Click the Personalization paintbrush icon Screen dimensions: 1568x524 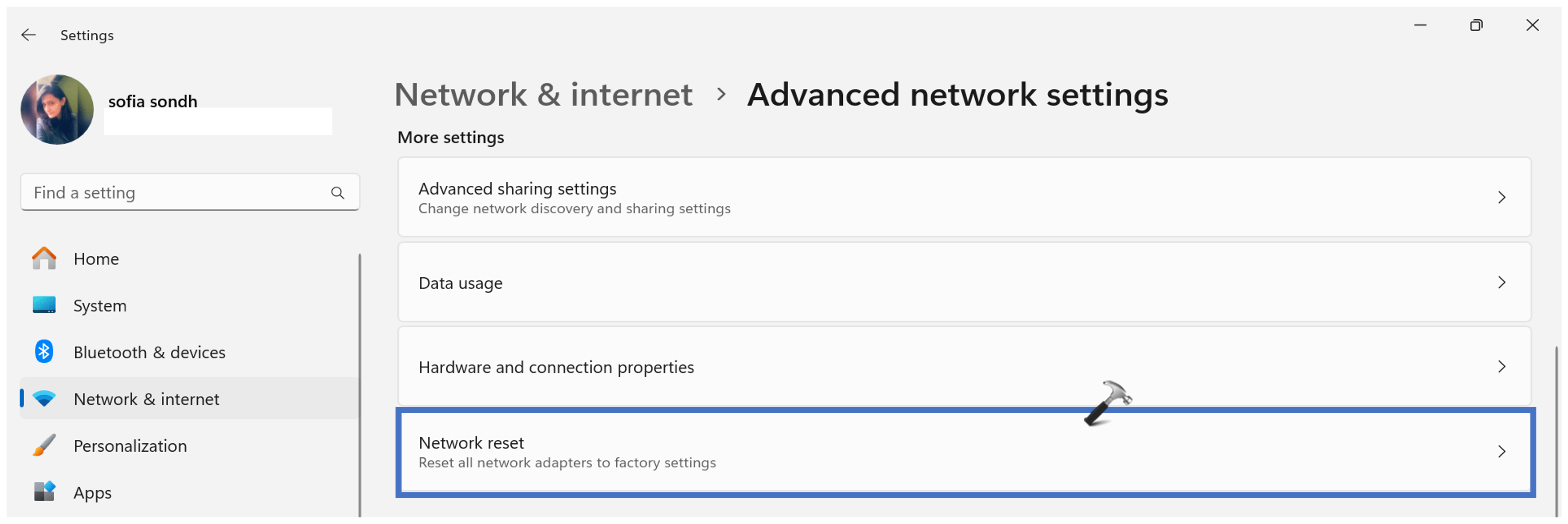[44, 446]
